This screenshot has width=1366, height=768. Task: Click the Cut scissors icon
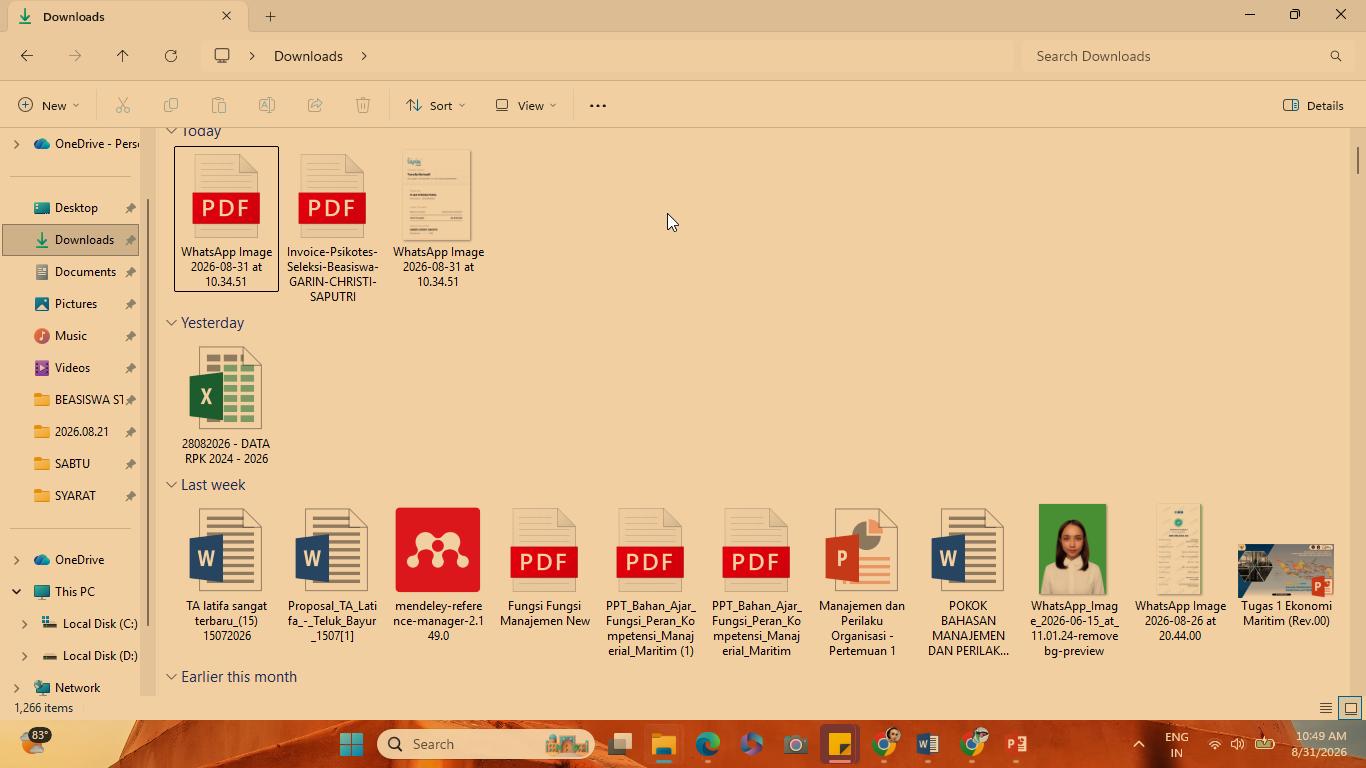click(x=123, y=105)
